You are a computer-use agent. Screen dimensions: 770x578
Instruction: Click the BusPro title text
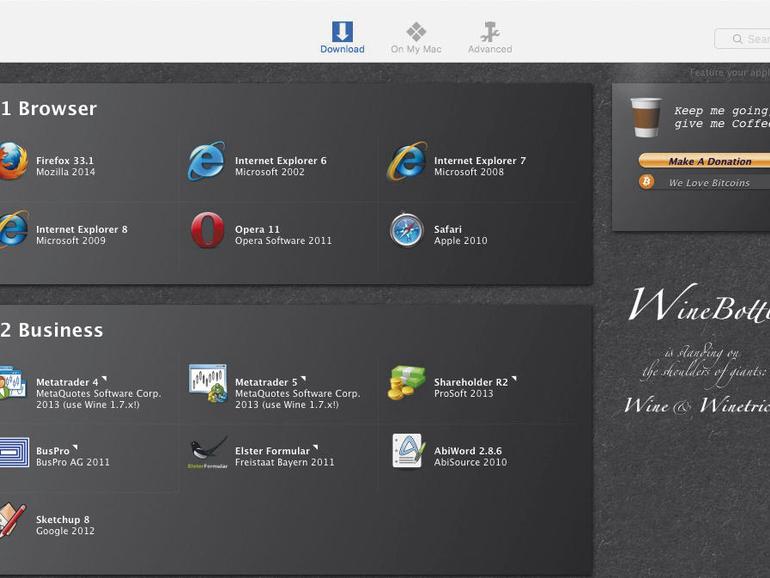click(x=53, y=451)
